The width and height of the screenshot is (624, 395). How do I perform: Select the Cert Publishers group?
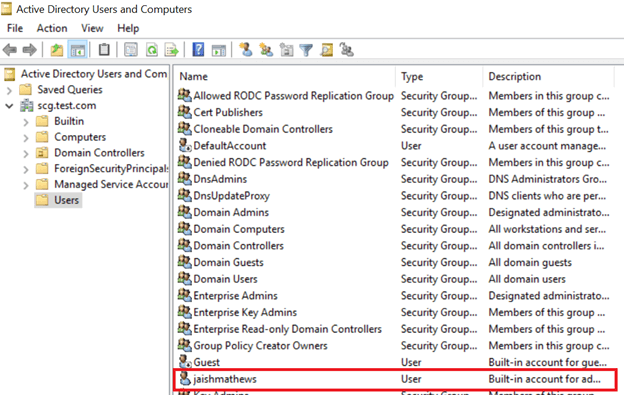[x=228, y=113]
